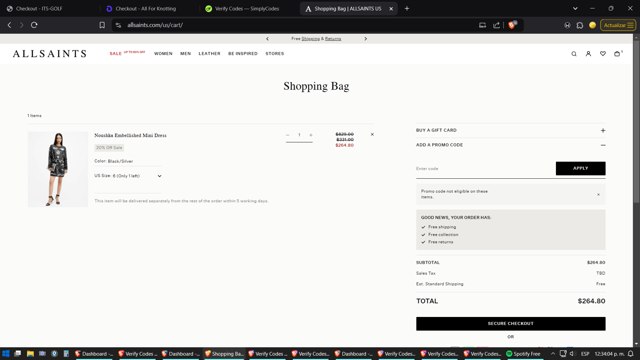The image size is (640, 360).
Task: Decrease quantity with the minus button
Action: click(x=288, y=135)
